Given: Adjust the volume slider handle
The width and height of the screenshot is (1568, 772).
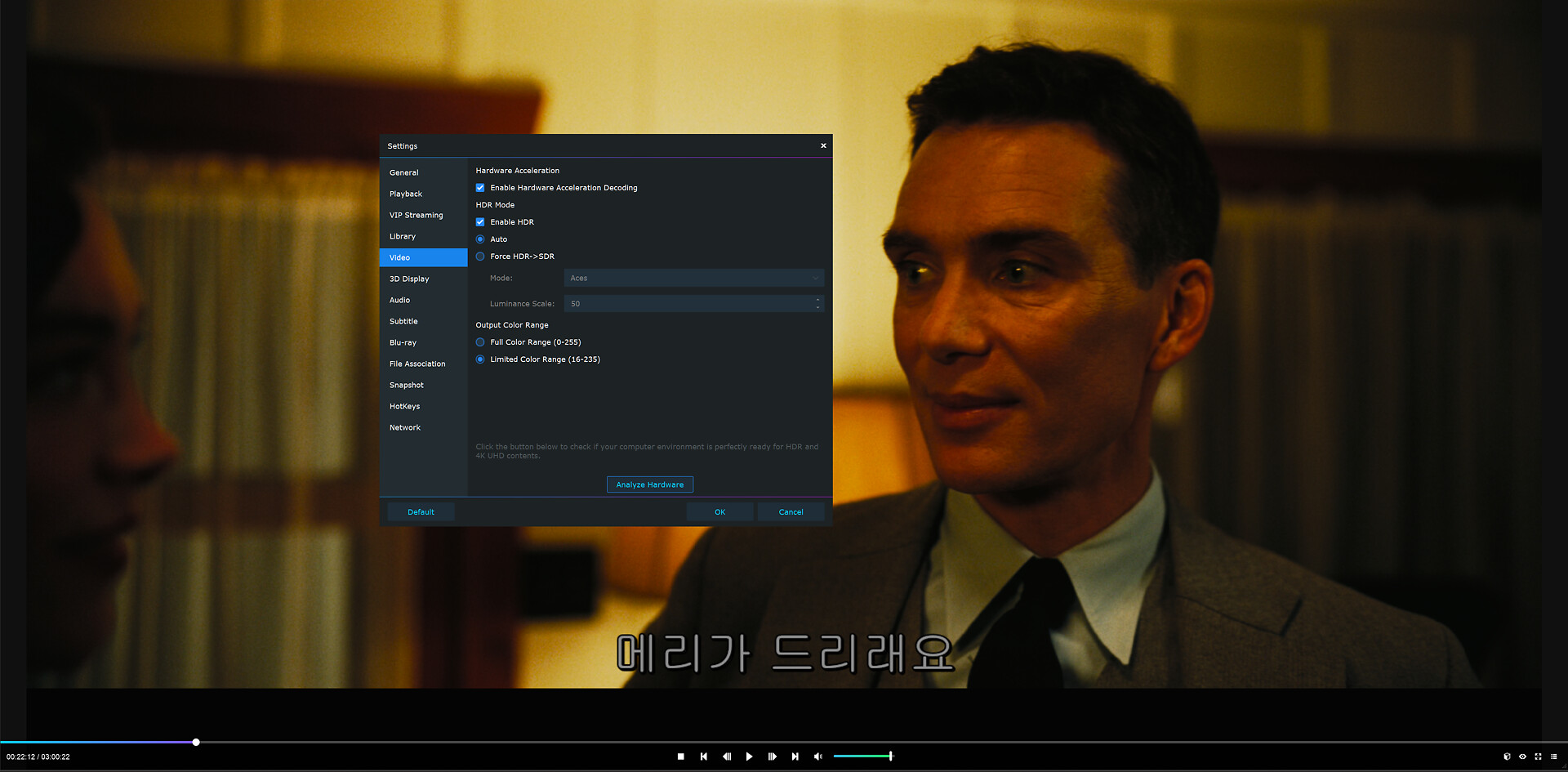Looking at the screenshot, I should pyautogui.click(x=890, y=756).
